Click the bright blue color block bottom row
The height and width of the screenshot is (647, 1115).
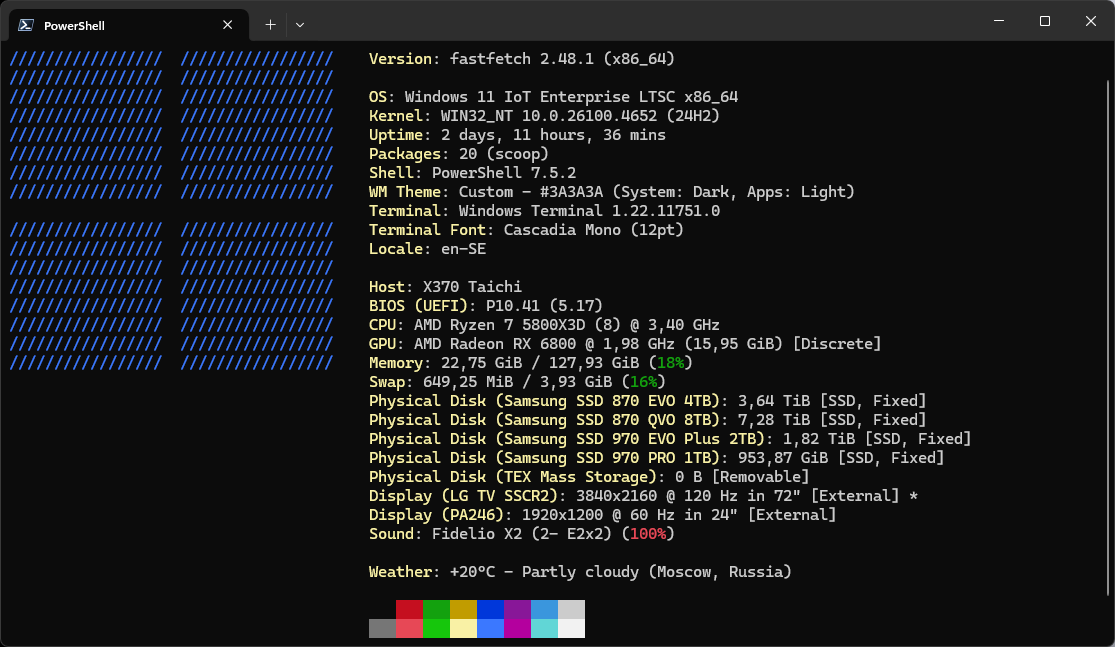point(491,629)
